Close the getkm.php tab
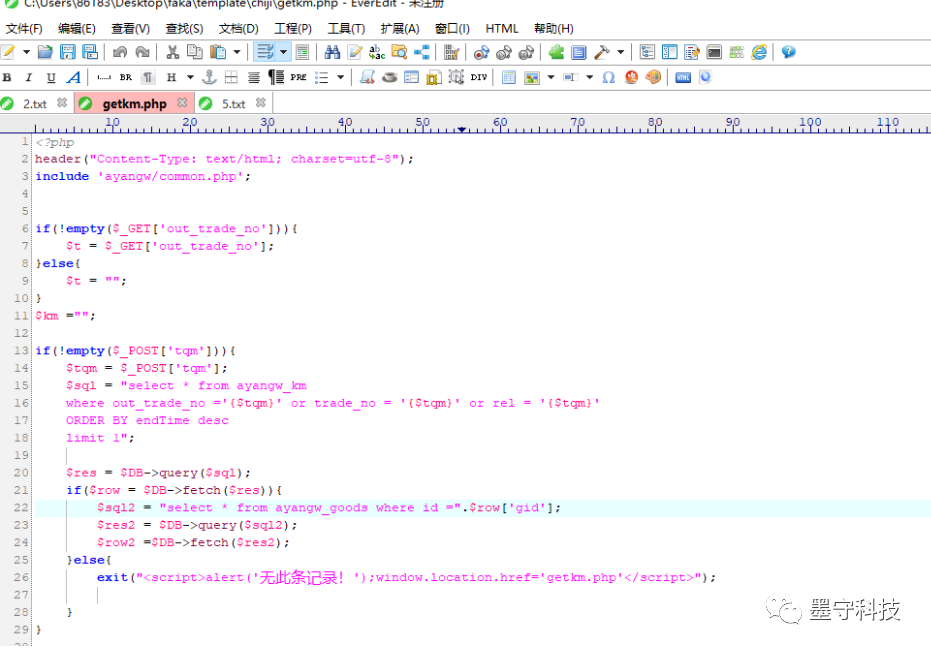The image size is (931, 651). (182, 103)
